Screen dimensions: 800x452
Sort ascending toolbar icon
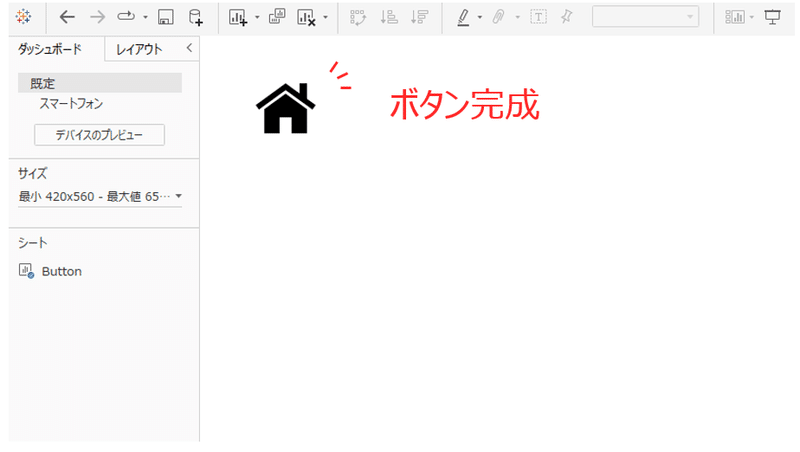pos(389,17)
